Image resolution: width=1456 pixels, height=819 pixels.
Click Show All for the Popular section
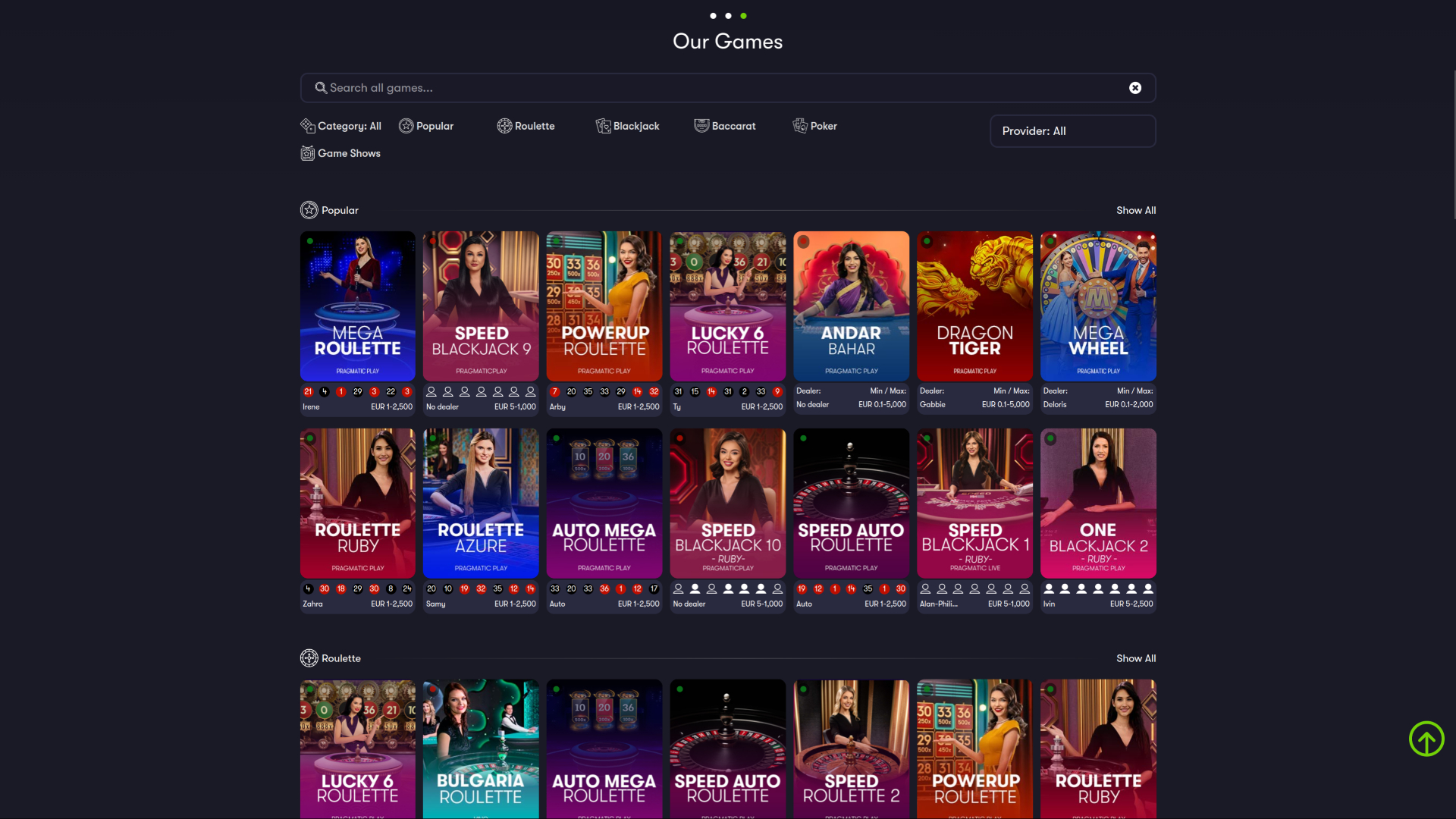[1135, 210]
